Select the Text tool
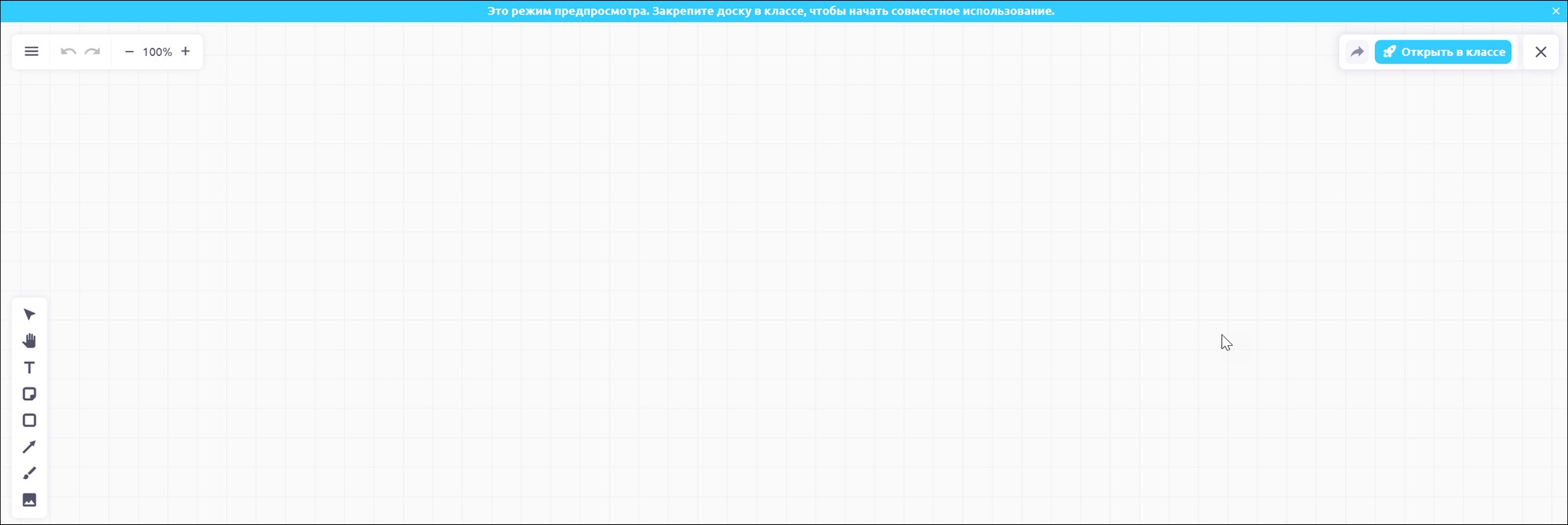The image size is (1568, 525). (29, 367)
